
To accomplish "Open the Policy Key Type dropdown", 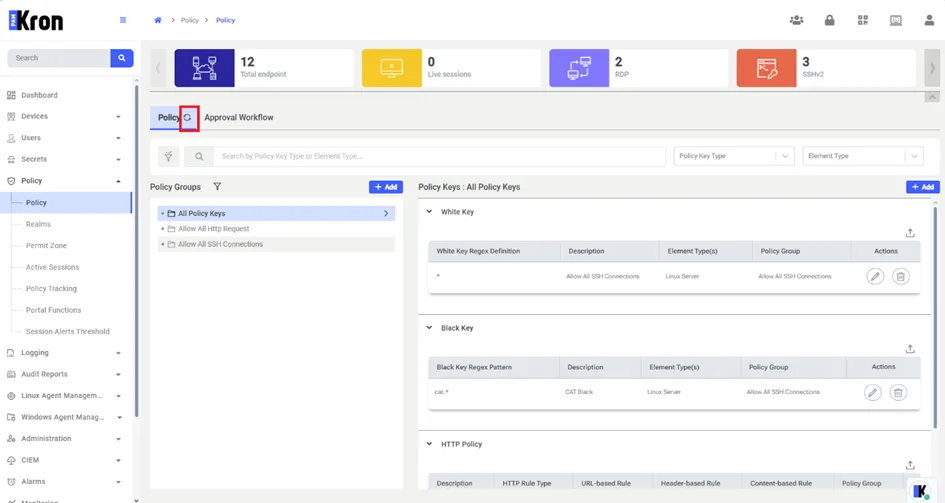I will (x=734, y=156).
